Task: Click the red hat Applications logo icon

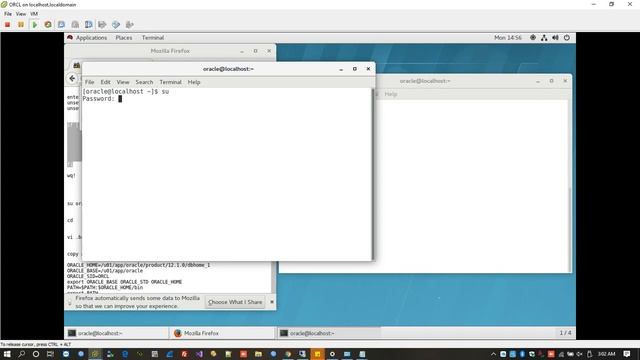Action: [70, 38]
